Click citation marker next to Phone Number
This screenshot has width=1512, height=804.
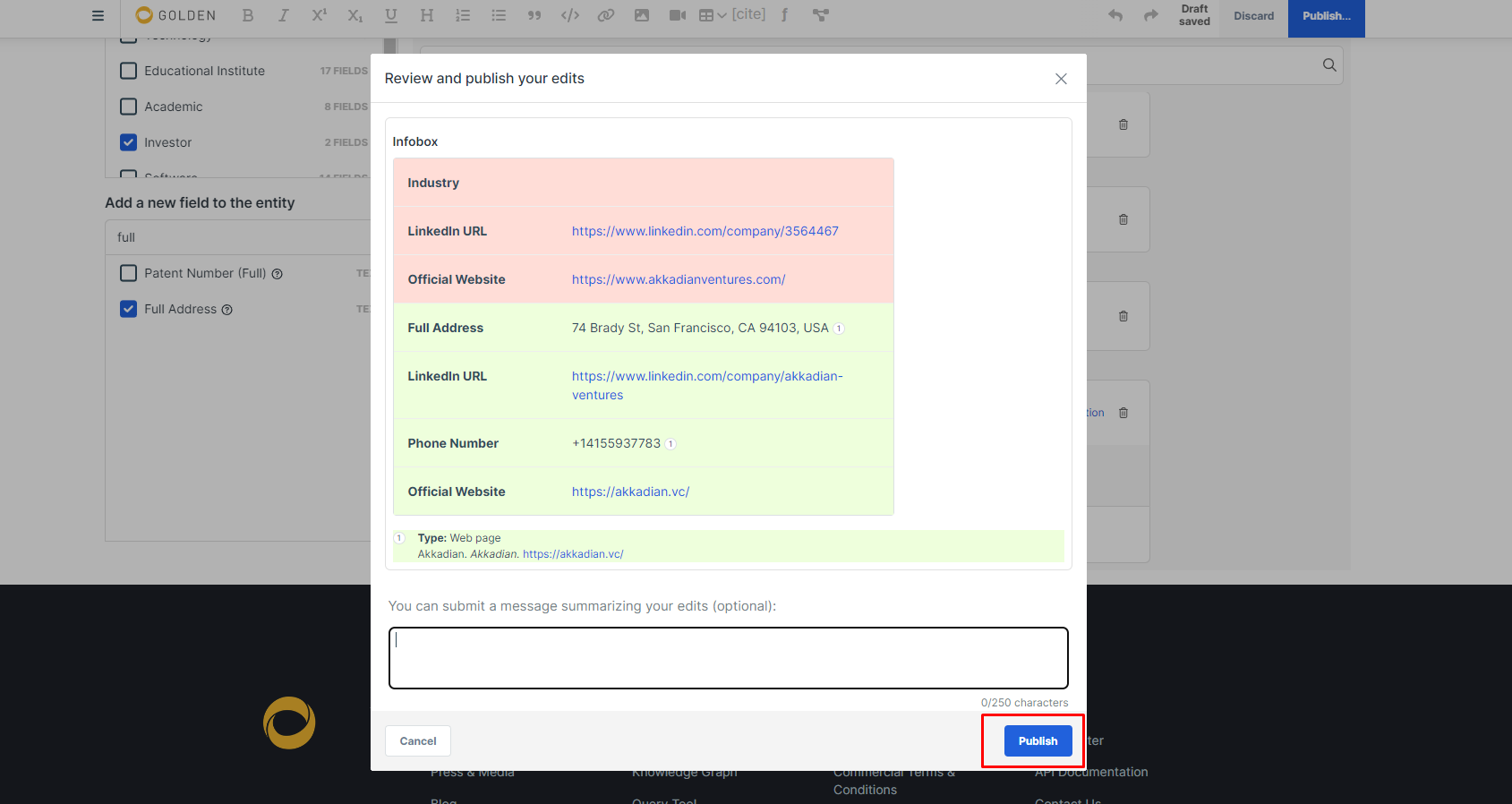tap(671, 444)
